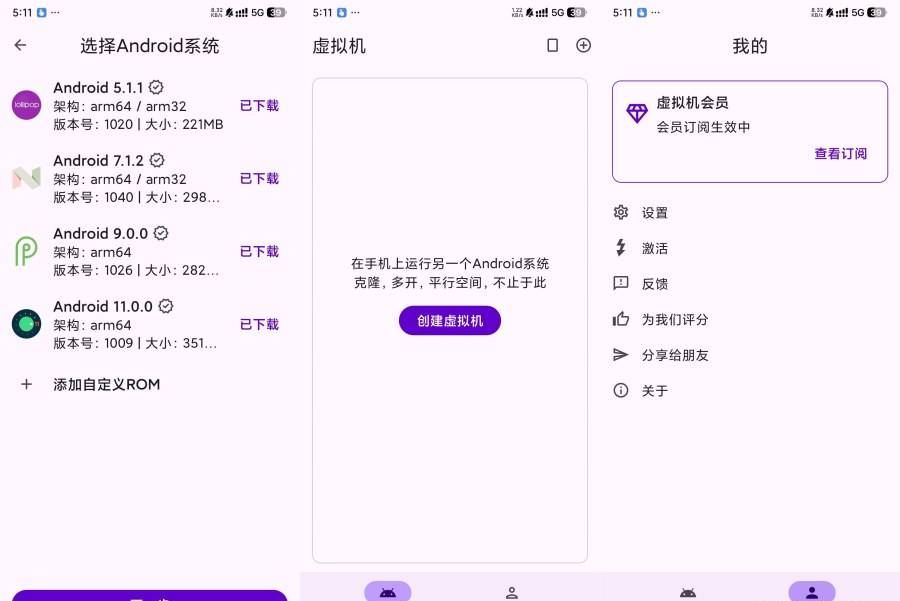The image size is (900, 601).
Task: Tap the 创建虚拟机 button
Action: 450,320
